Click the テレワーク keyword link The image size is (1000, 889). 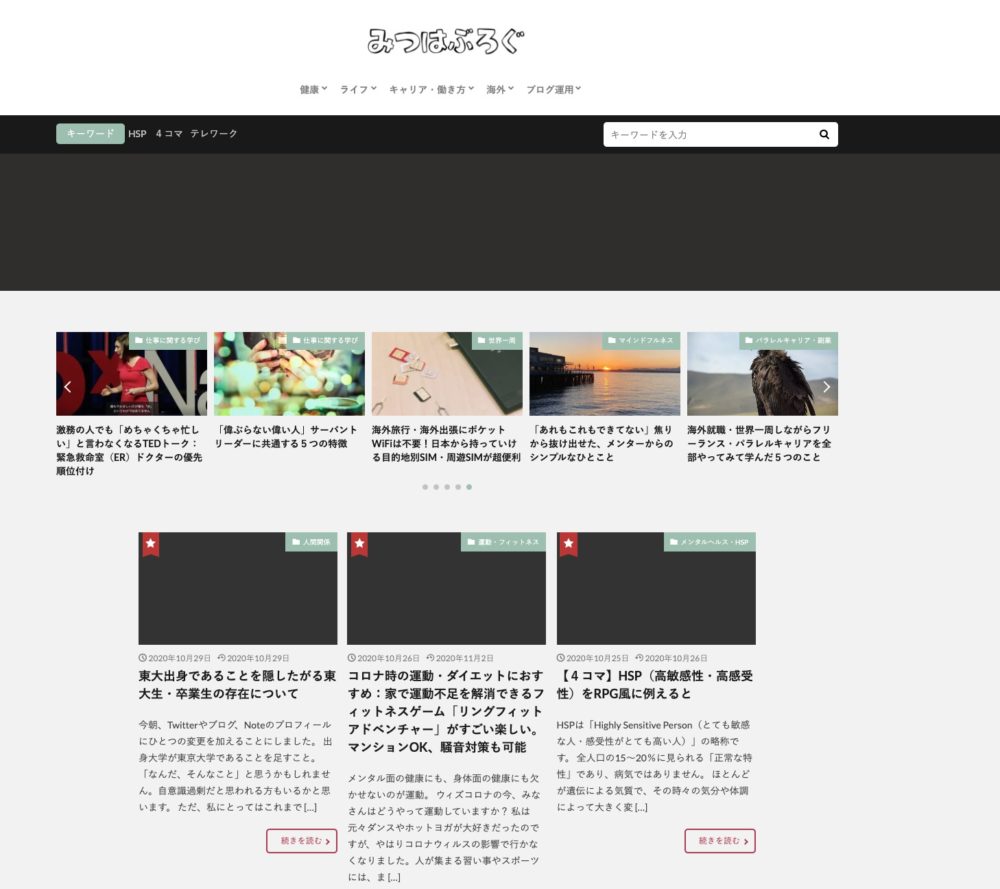click(214, 134)
